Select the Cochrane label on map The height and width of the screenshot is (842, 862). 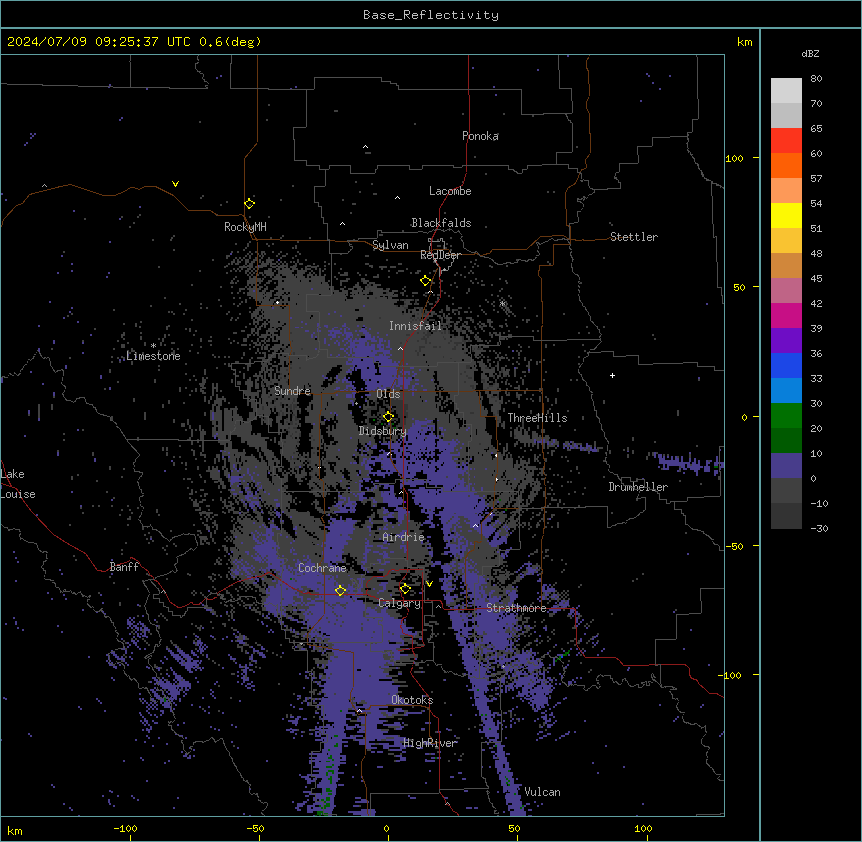[x=322, y=568]
